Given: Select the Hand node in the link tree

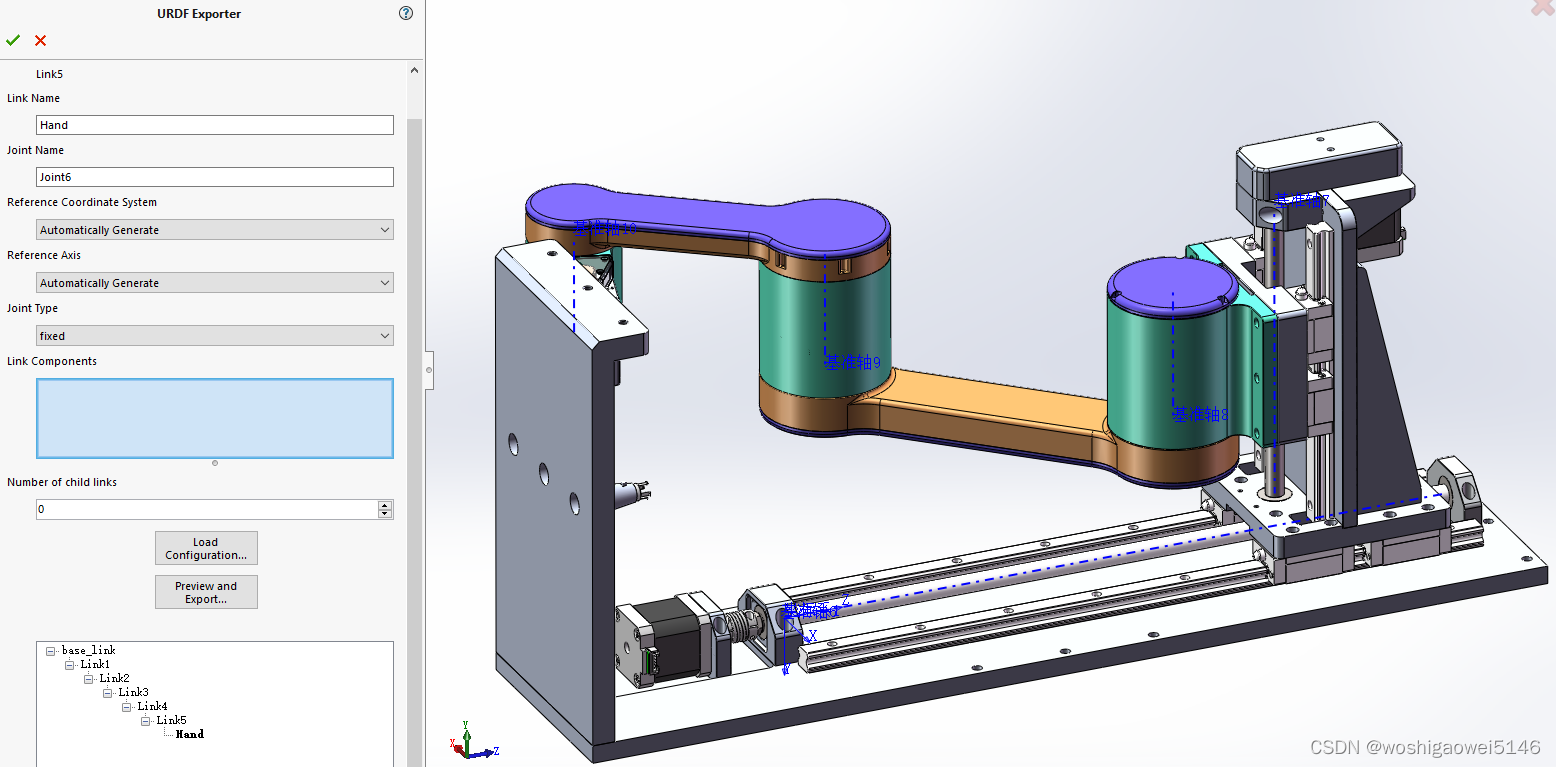Looking at the screenshot, I should [x=190, y=734].
